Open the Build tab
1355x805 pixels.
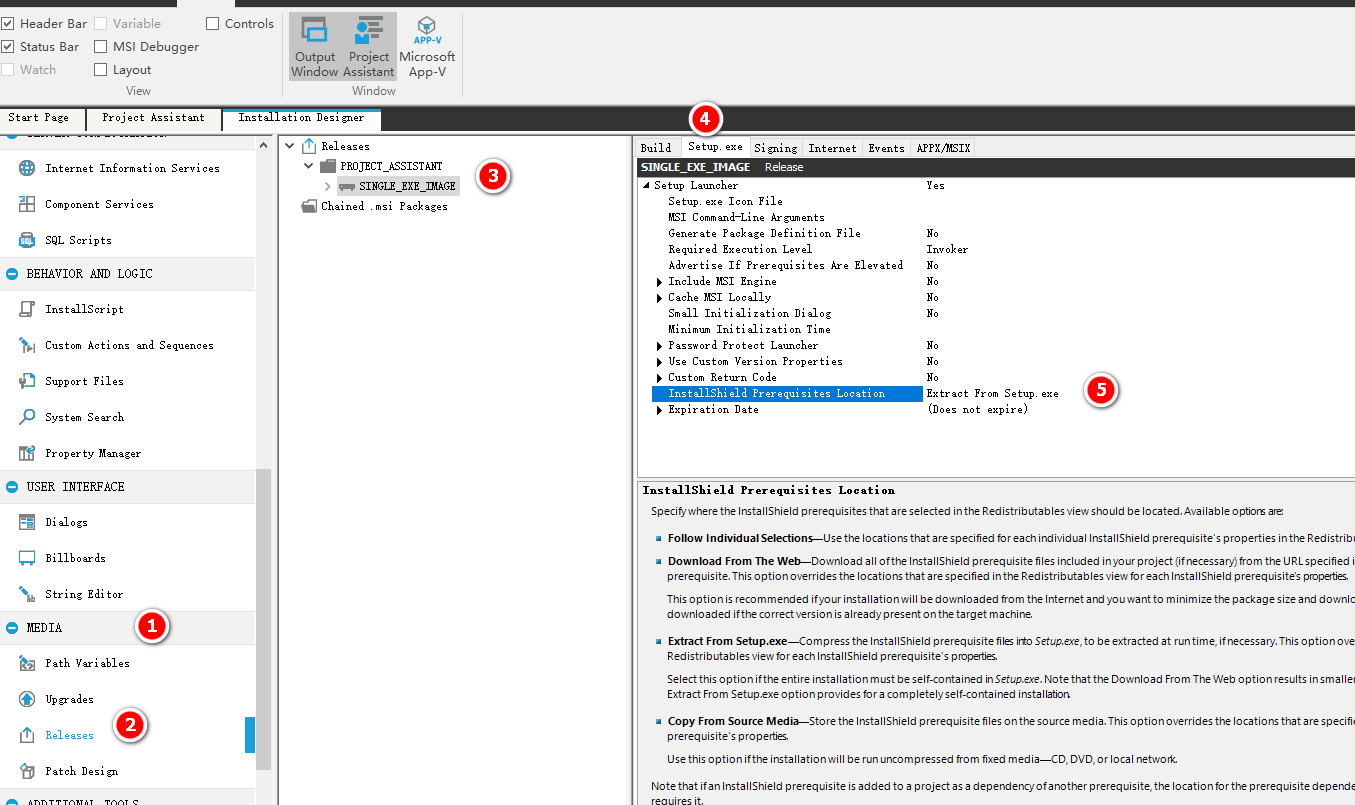[x=656, y=147]
